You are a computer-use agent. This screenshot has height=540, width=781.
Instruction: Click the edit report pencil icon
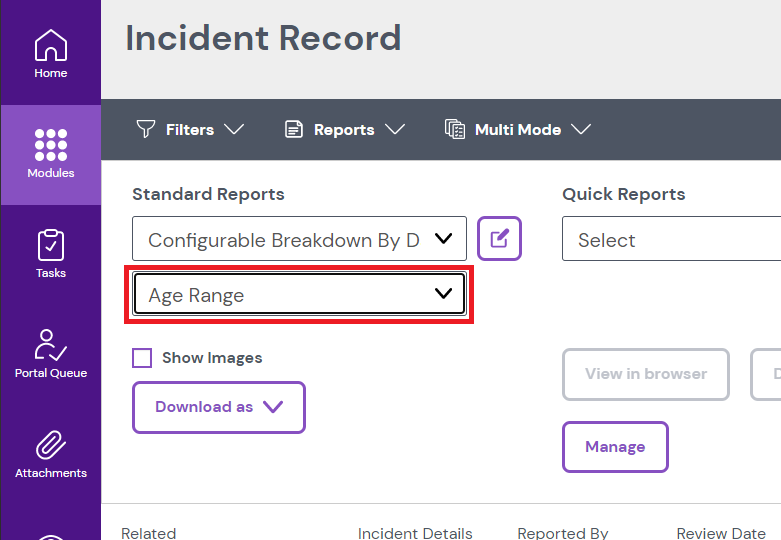pyautogui.click(x=499, y=239)
